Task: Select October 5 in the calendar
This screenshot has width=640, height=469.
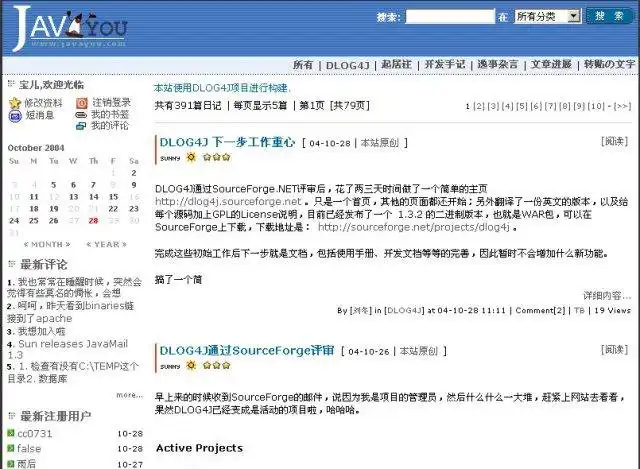Action: tap(53, 185)
